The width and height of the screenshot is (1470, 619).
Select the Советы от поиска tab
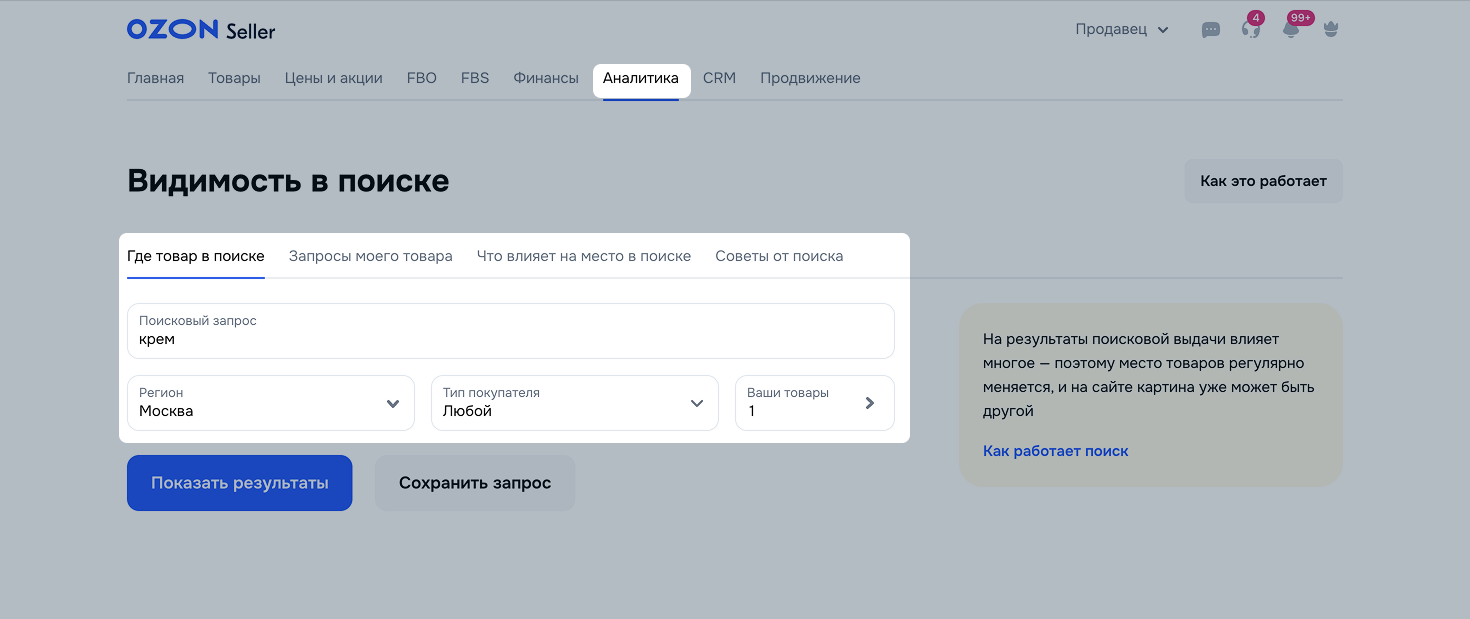pyautogui.click(x=779, y=256)
